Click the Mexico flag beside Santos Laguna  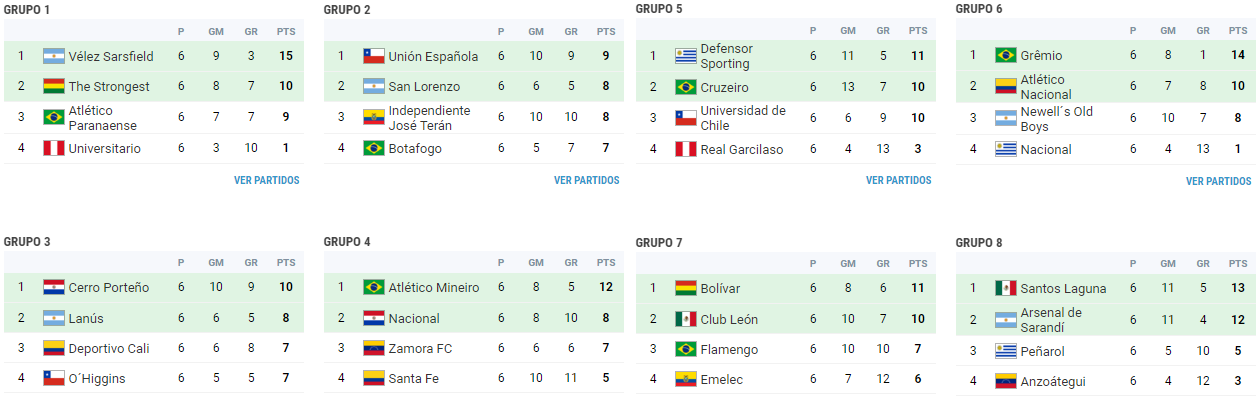coord(1006,288)
